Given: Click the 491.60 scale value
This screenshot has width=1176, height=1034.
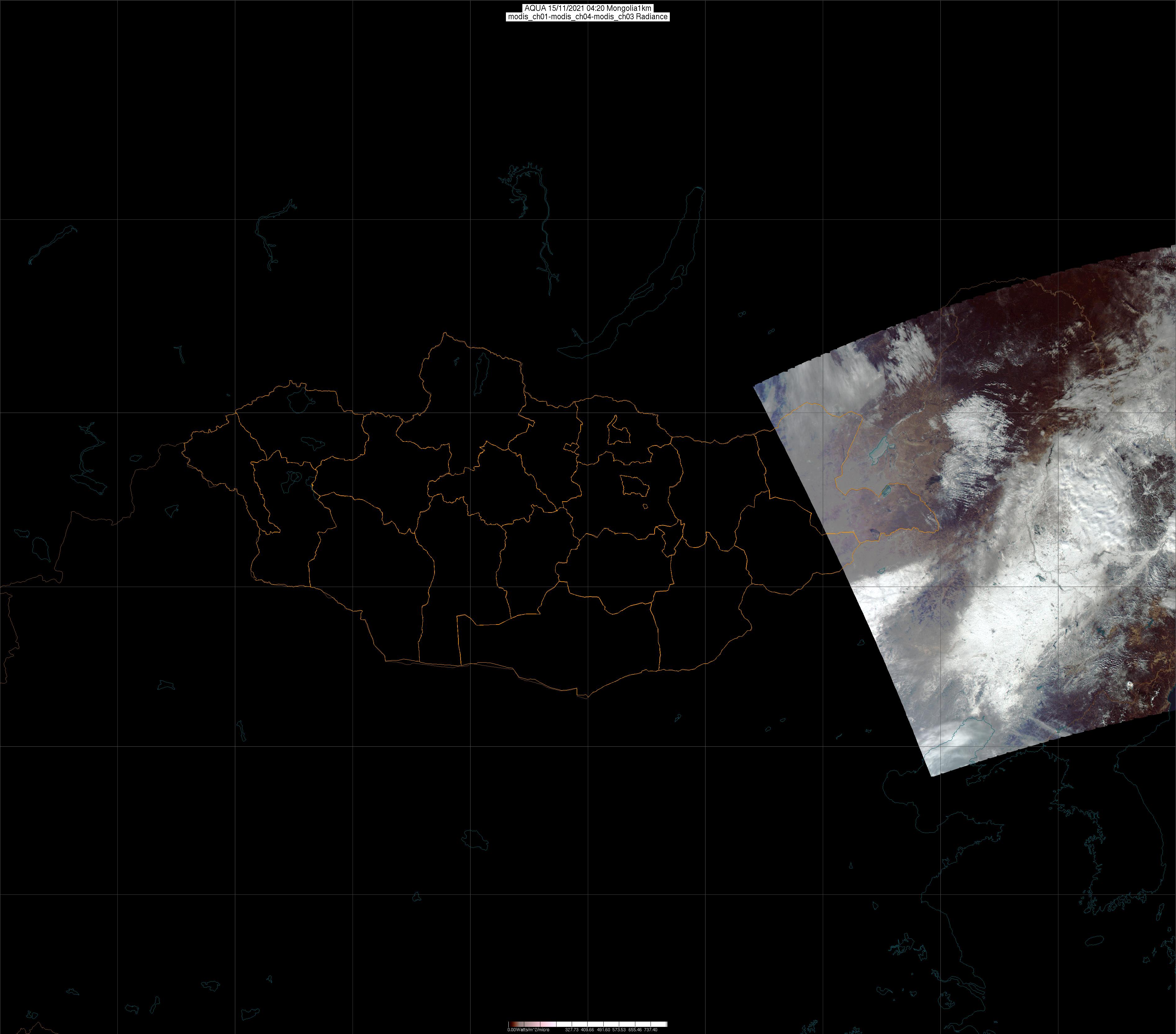Looking at the screenshot, I should pos(603,1029).
